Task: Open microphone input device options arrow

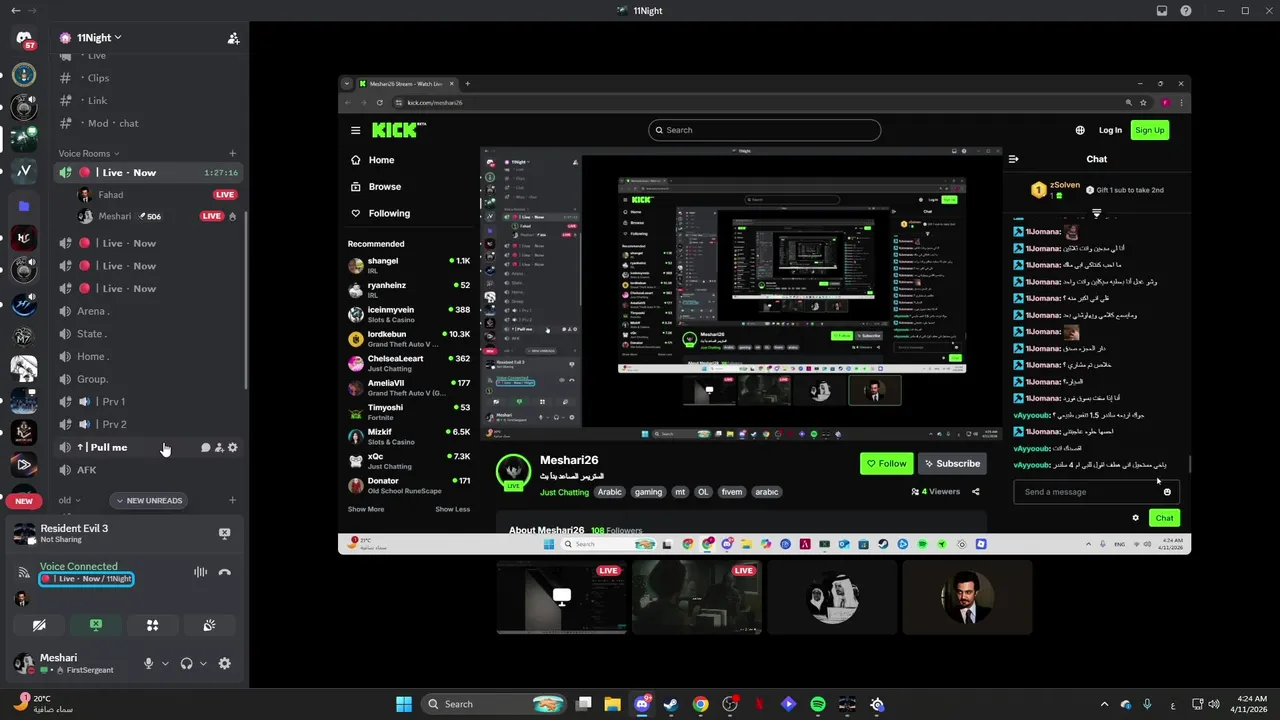Action: [165, 663]
